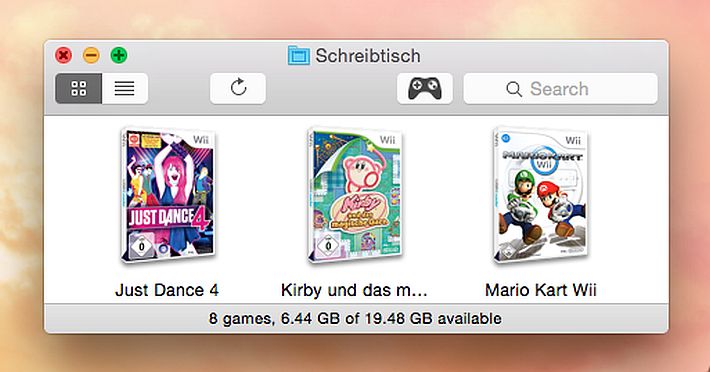
Task: Click the games and storage status text
Action: point(355,319)
